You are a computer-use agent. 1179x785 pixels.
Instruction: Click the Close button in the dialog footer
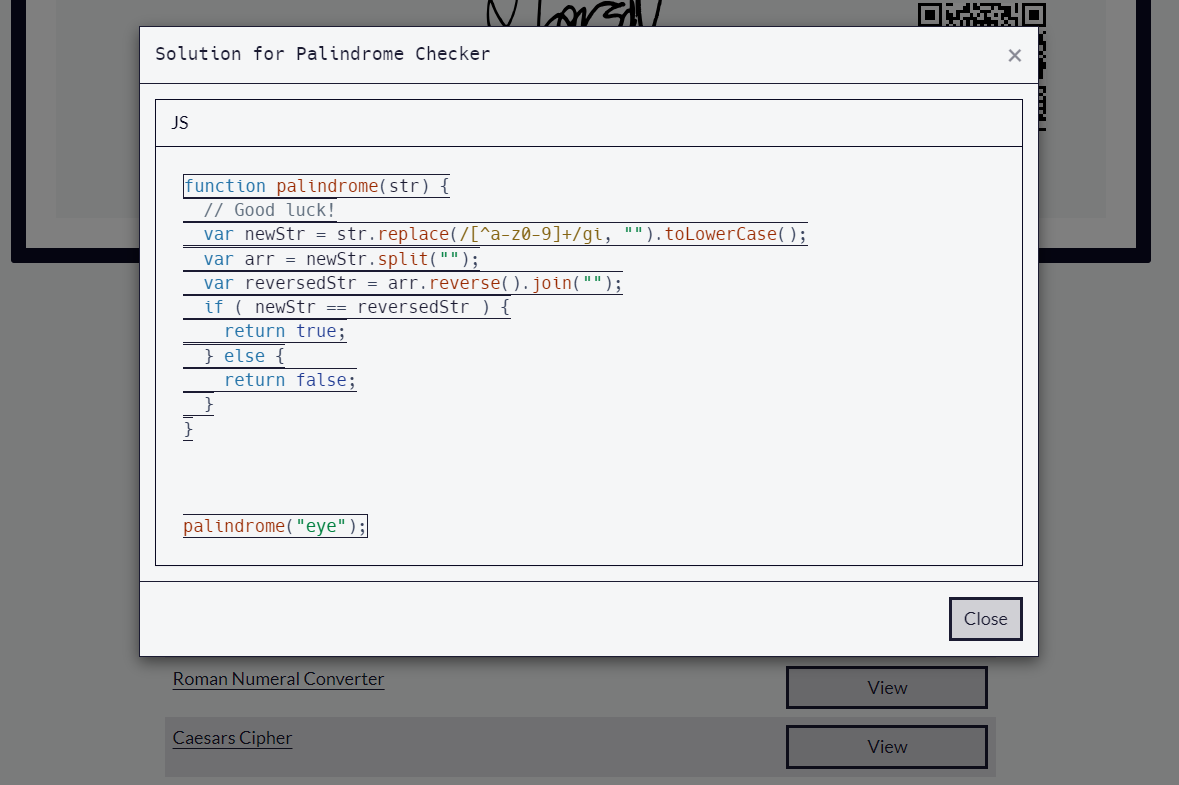tap(985, 619)
